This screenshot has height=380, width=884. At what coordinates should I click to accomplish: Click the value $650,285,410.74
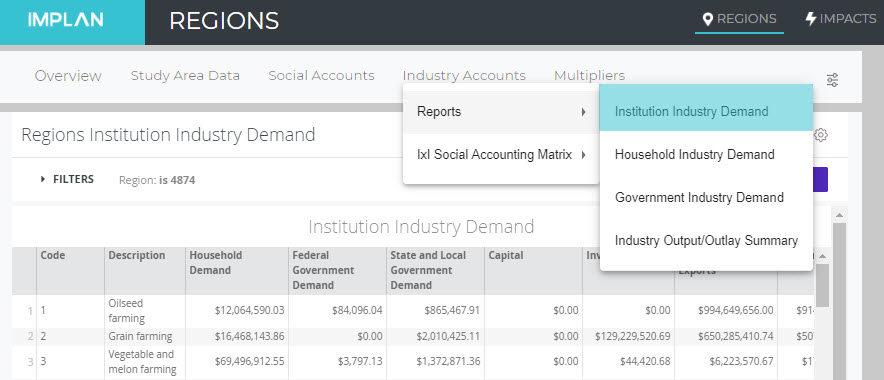tap(736, 337)
